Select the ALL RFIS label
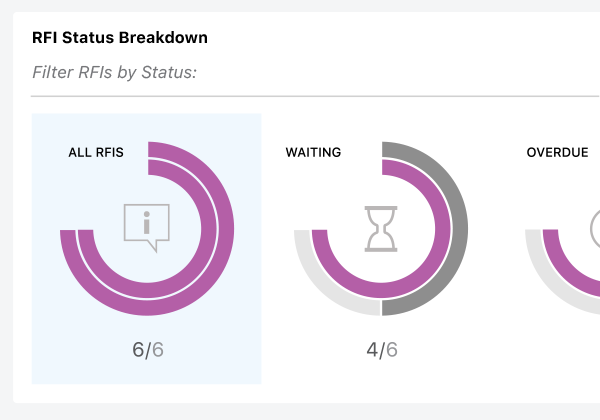Image resolution: width=600 pixels, height=420 pixels. [x=96, y=152]
